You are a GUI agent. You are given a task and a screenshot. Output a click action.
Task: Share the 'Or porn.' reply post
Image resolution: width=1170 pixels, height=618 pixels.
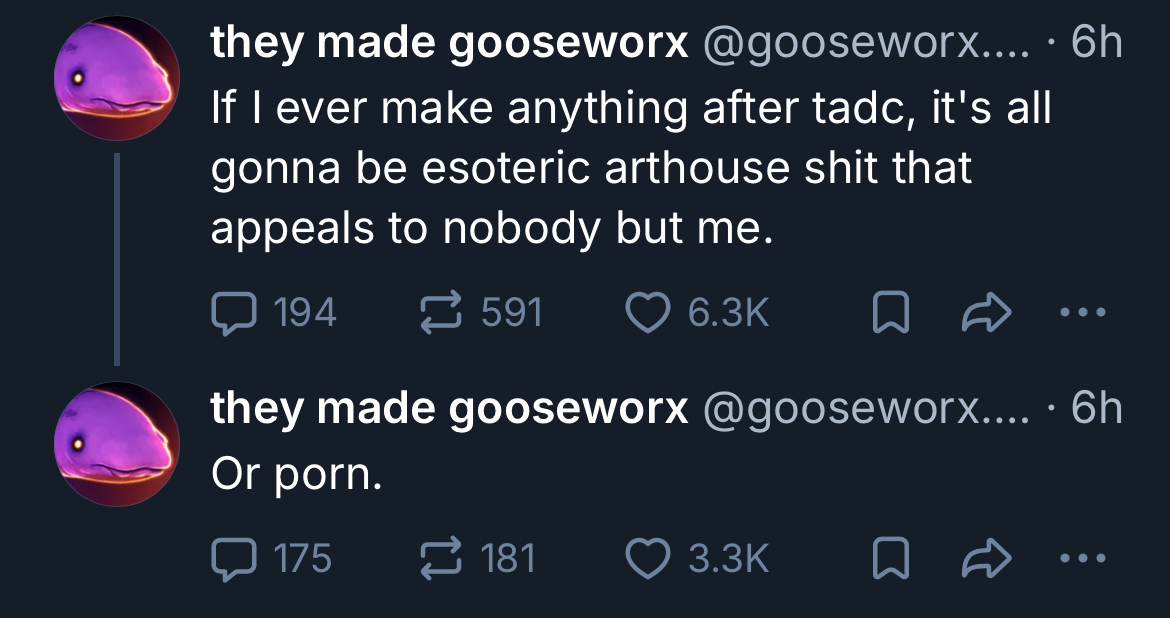986,558
